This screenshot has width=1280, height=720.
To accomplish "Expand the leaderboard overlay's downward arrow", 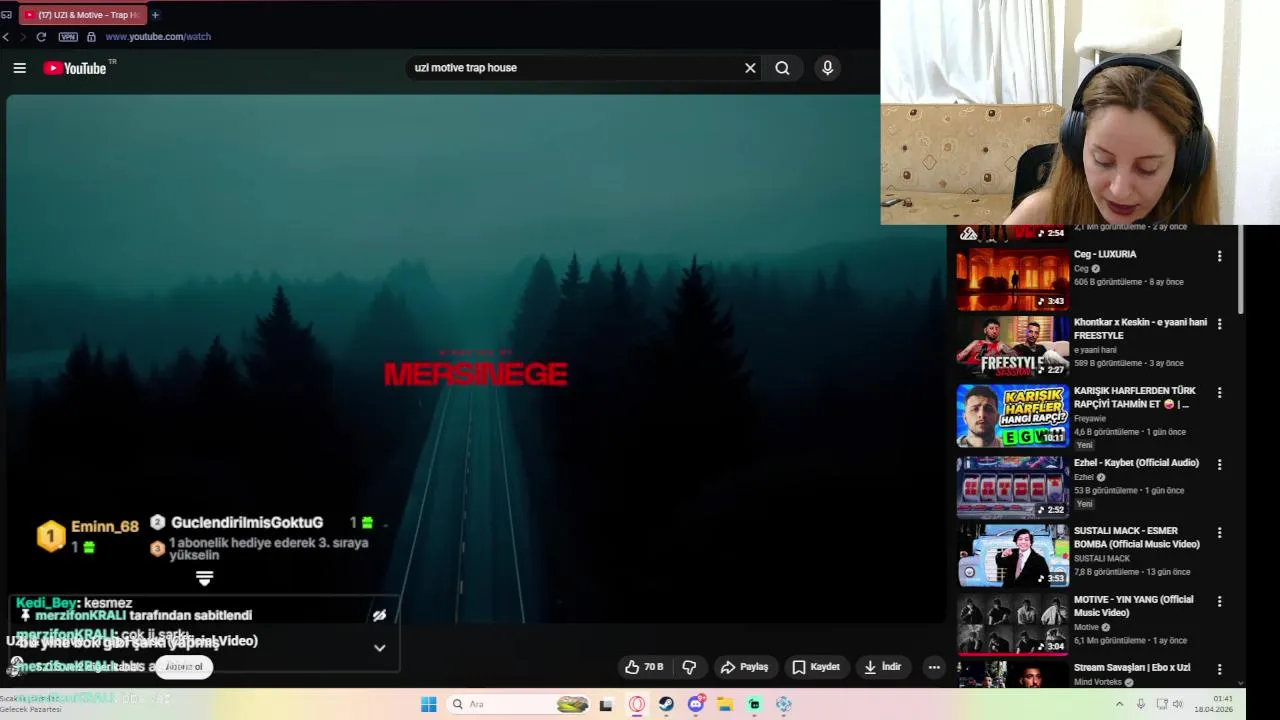I will tap(204, 579).
